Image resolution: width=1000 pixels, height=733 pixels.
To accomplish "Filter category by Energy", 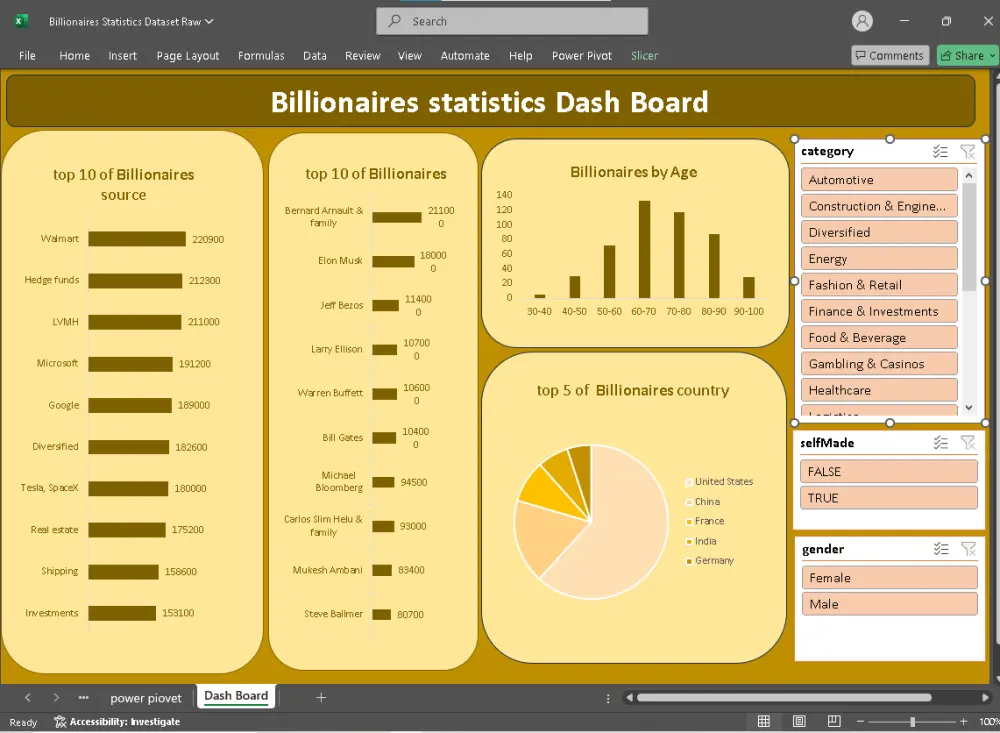I will click(x=879, y=258).
